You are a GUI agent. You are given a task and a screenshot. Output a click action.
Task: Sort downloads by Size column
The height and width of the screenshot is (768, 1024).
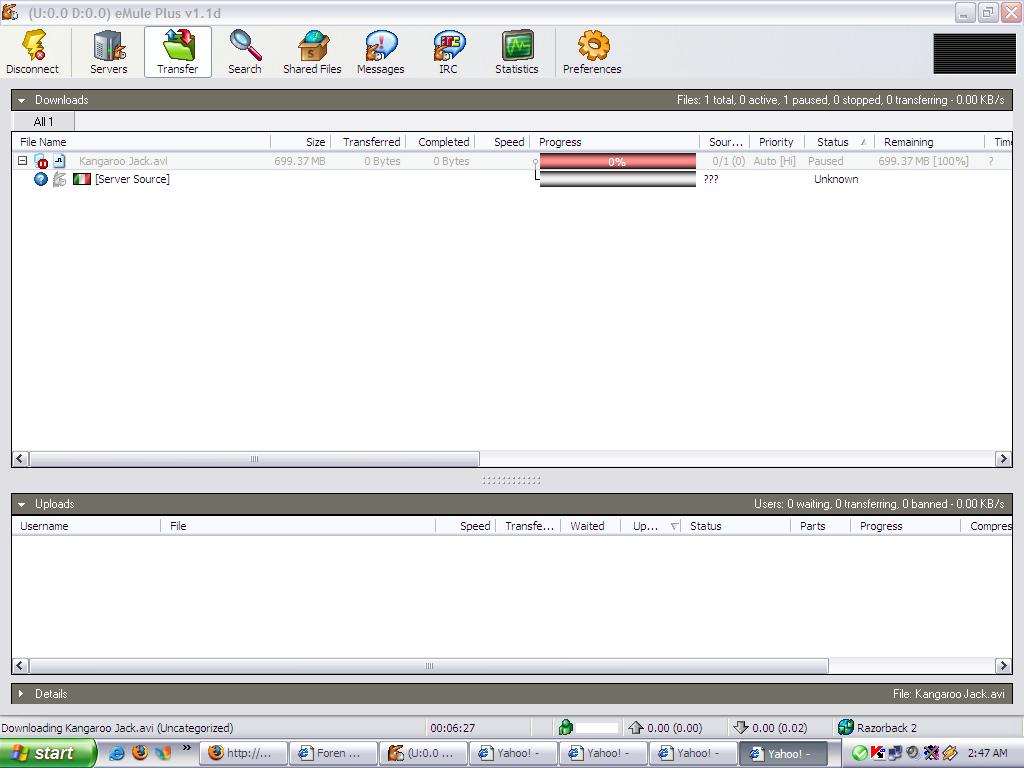pos(301,142)
